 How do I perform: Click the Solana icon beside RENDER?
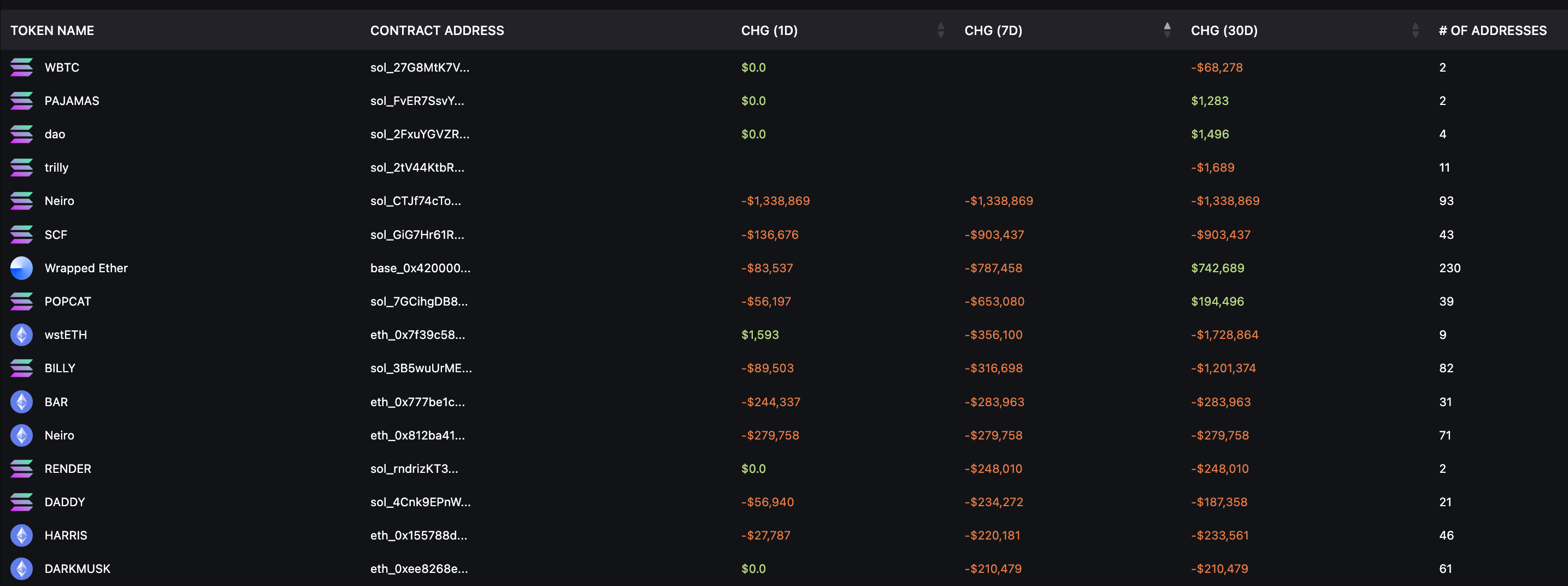click(x=22, y=468)
